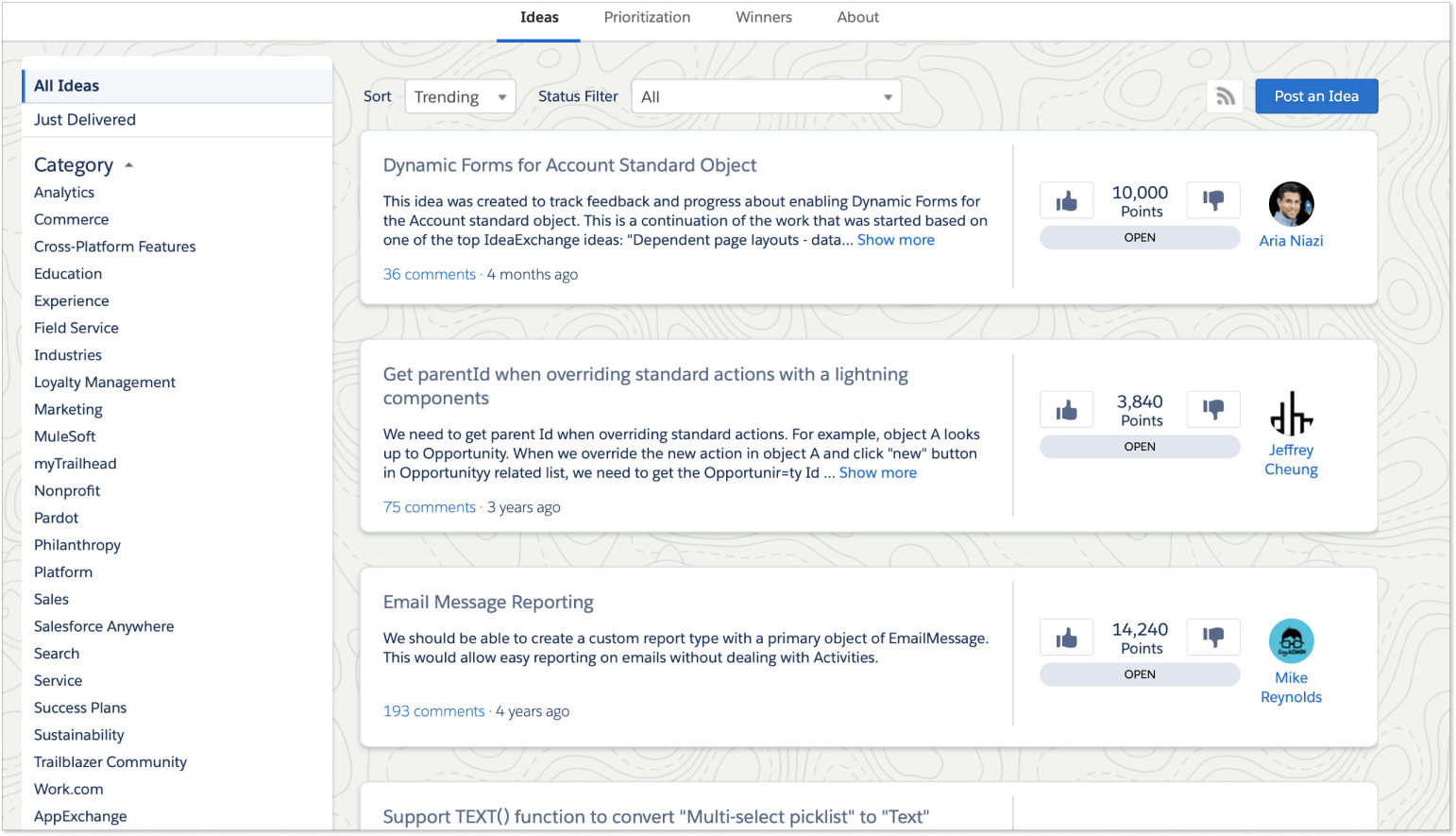View the 36 comments link
Image resolution: width=1456 pixels, height=836 pixels.
click(x=430, y=274)
